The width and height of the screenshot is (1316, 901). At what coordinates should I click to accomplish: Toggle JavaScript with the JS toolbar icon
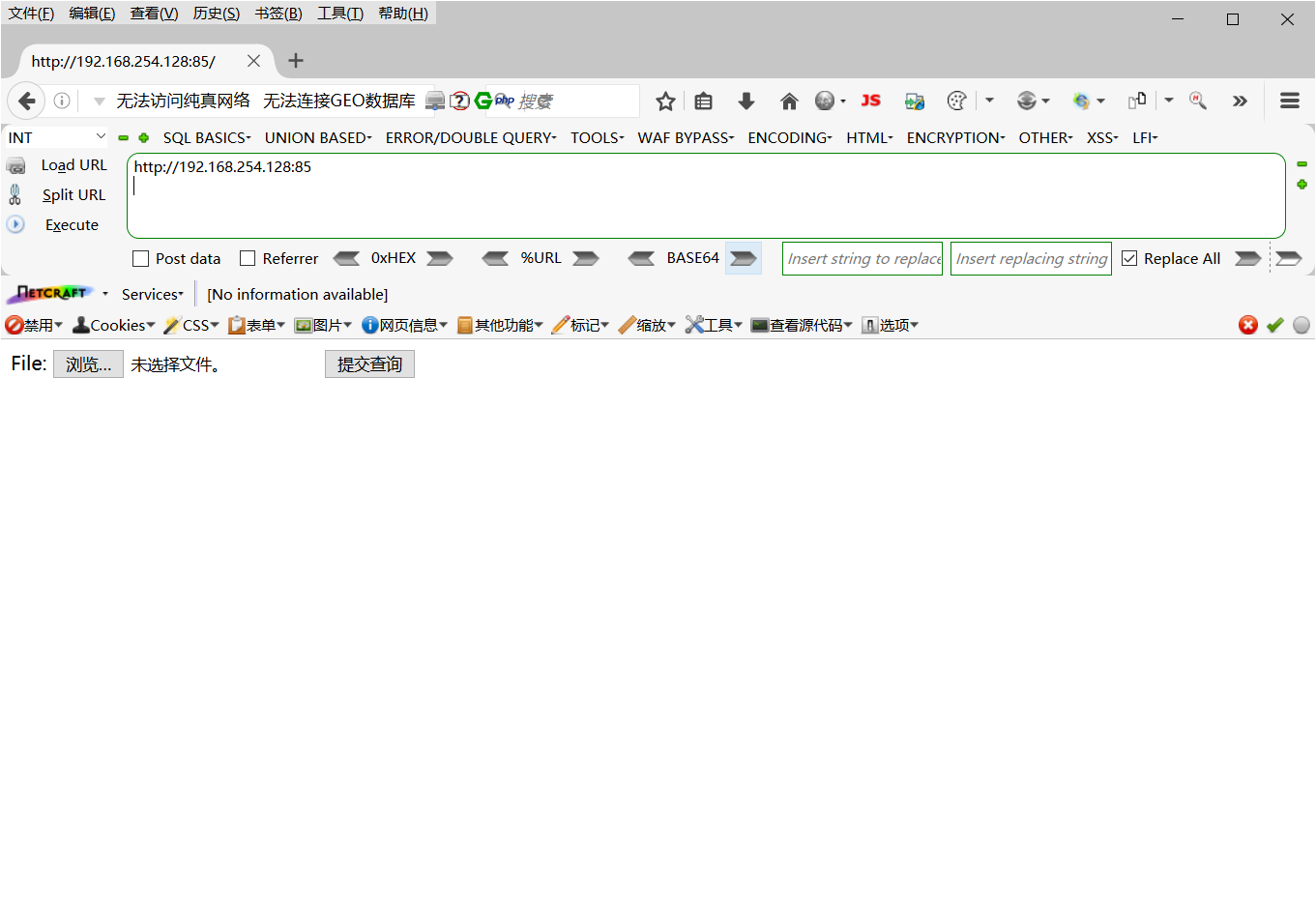pos(869,101)
